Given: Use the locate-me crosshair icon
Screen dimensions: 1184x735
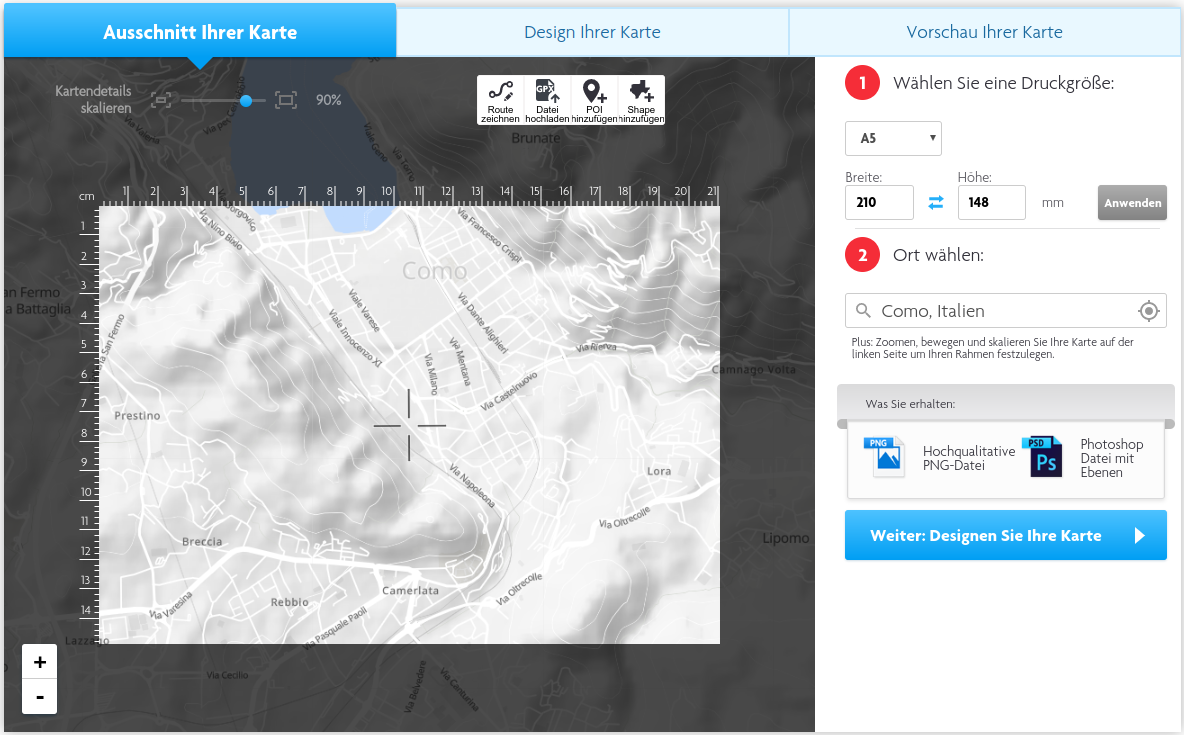Looking at the screenshot, I should 1149,311.
